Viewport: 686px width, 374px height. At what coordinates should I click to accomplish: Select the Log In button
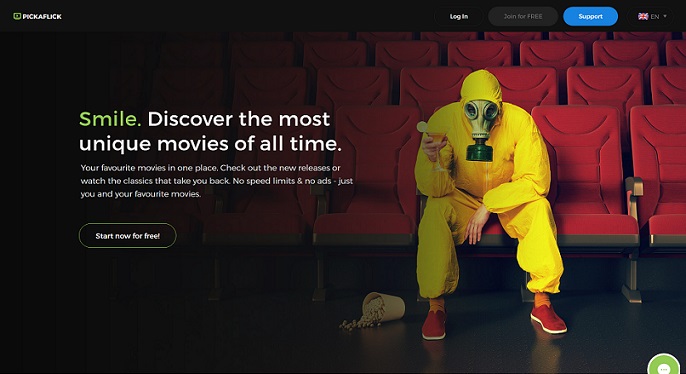(458, 16)
